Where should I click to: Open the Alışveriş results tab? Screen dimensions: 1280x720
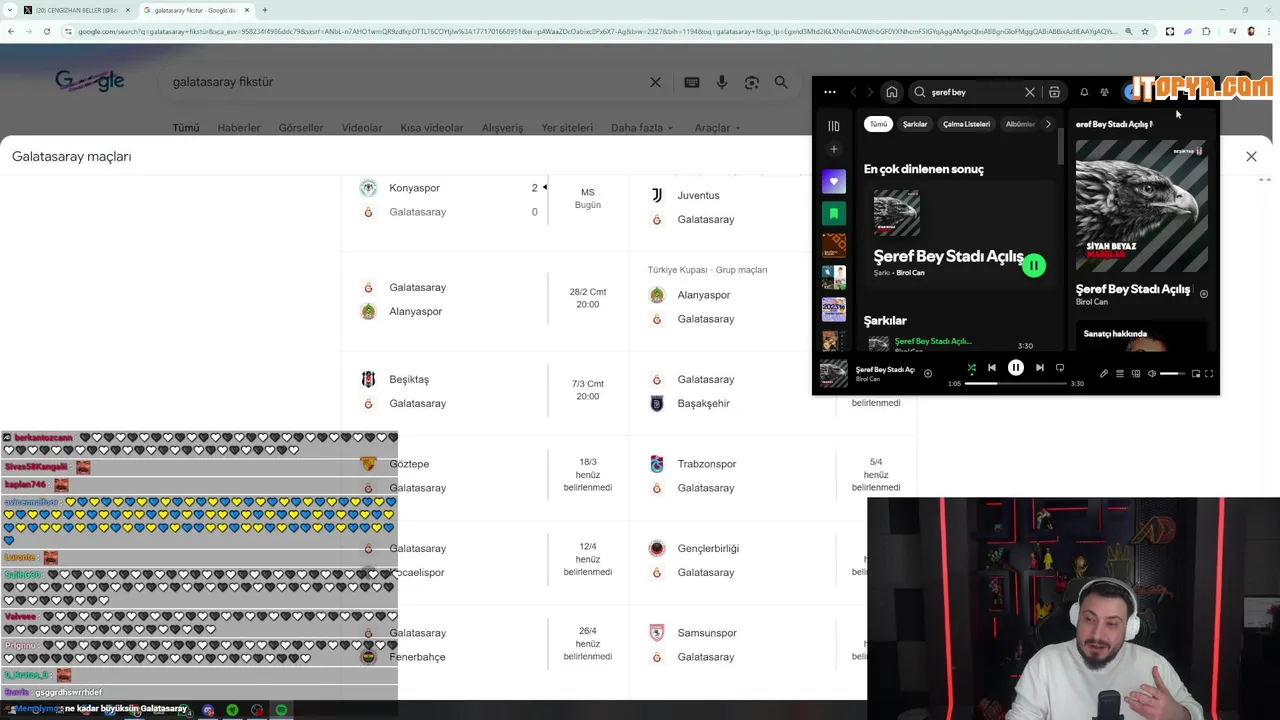click(x=502, y=128)
